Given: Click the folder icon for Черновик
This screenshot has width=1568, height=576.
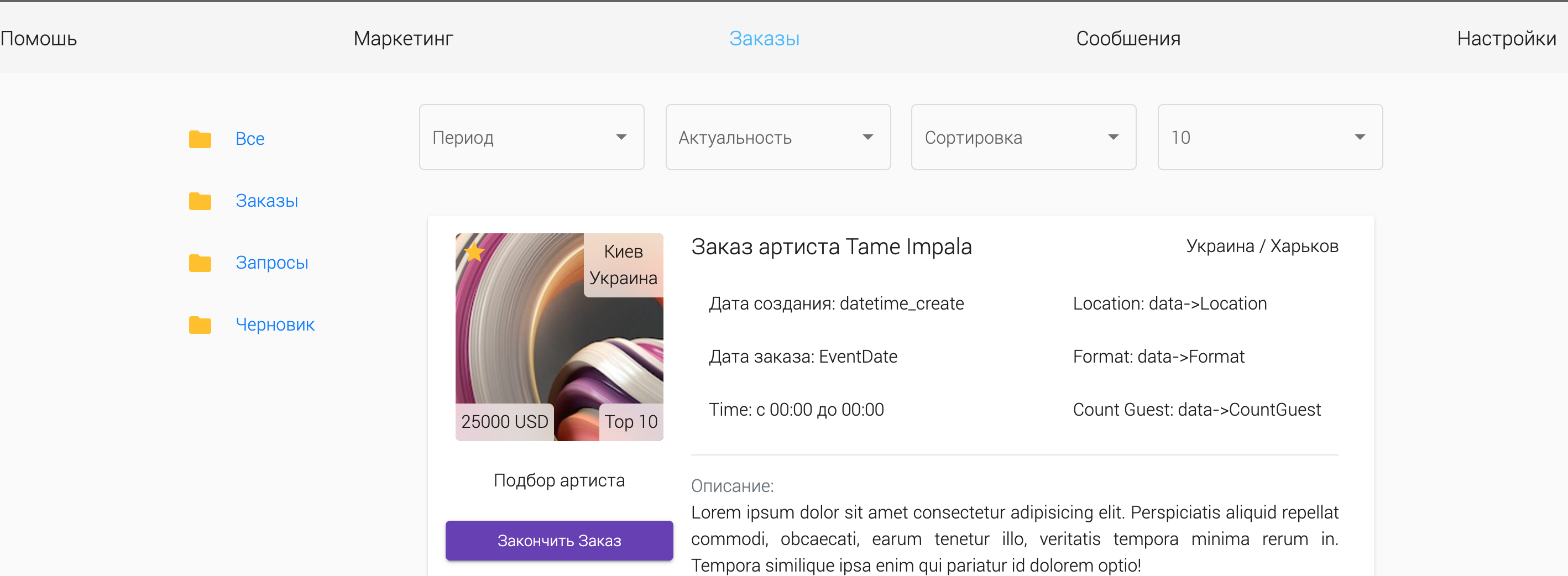Looking at the screenshot, I should tap(199, 325).
